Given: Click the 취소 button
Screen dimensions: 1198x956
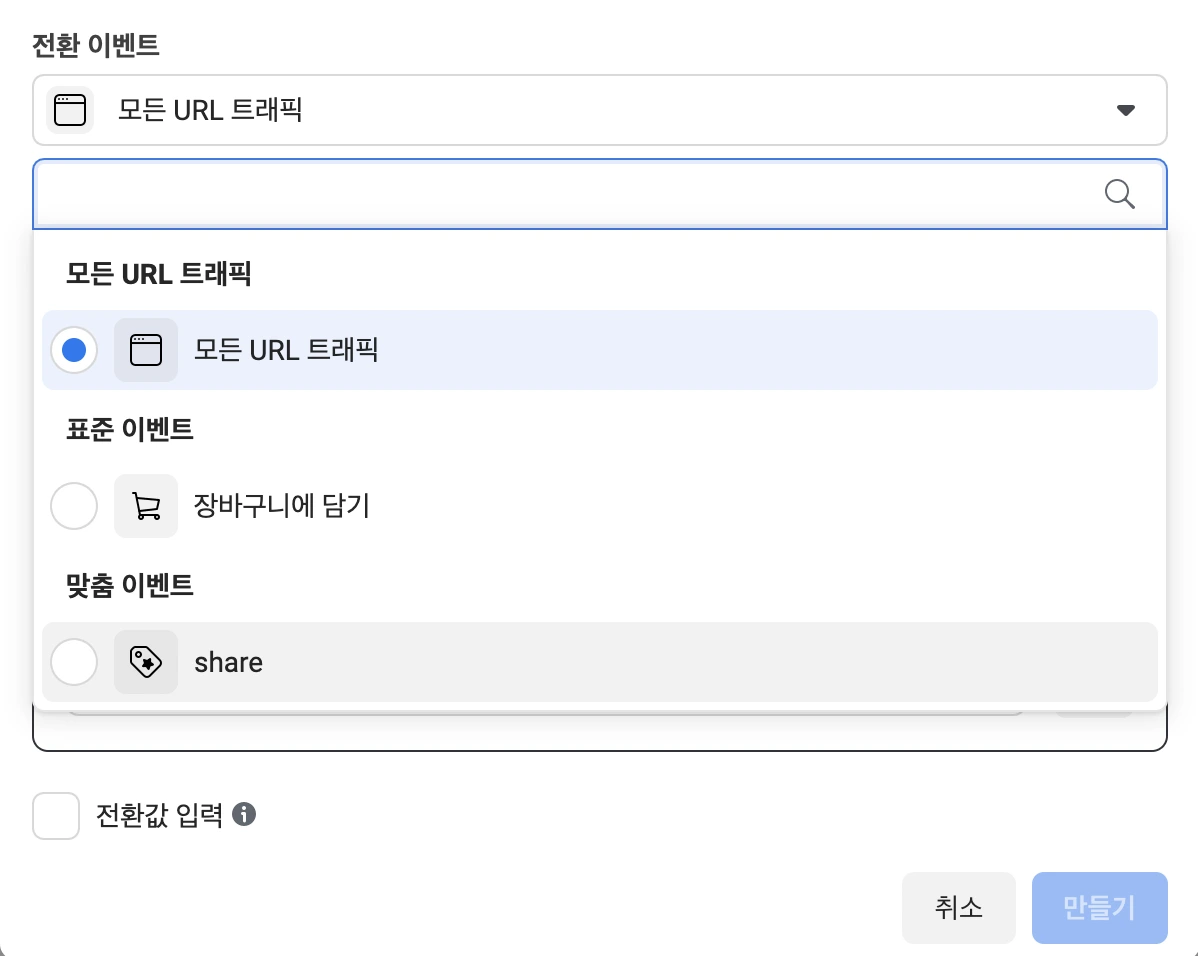Looking at the screenshot, I should pos(958,908).
